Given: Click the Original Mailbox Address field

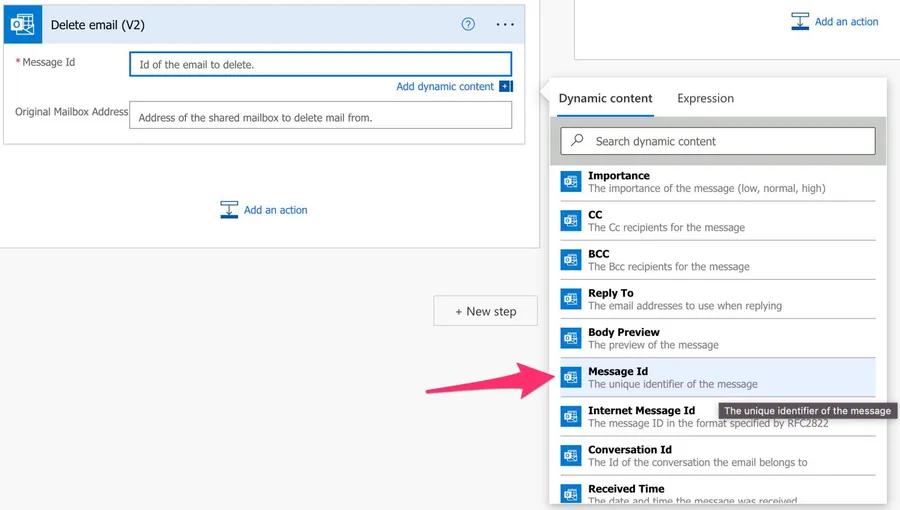Looking at the screenshot, I should [x=320, y=116].
